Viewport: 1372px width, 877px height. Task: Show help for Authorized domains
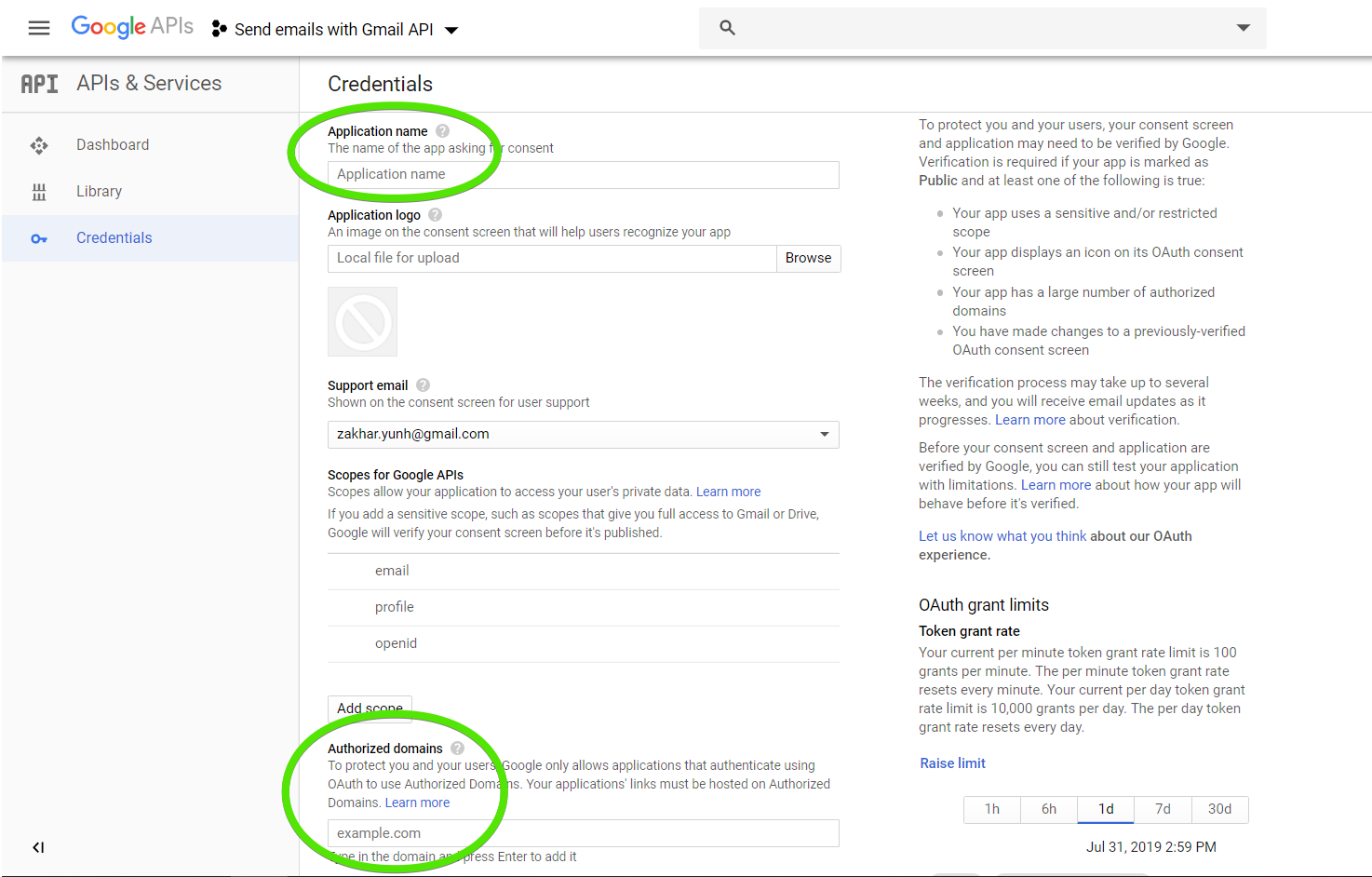[457, 749]
